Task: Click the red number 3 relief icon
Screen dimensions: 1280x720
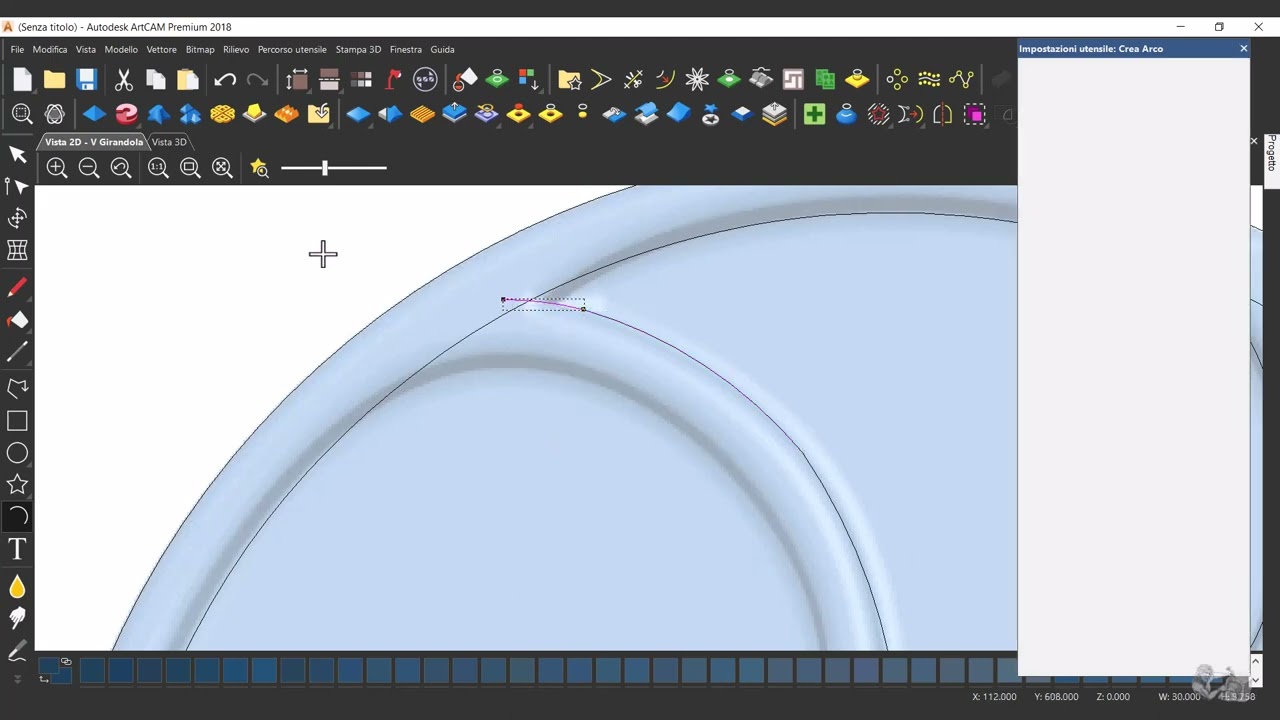Action: coord(126,114)
